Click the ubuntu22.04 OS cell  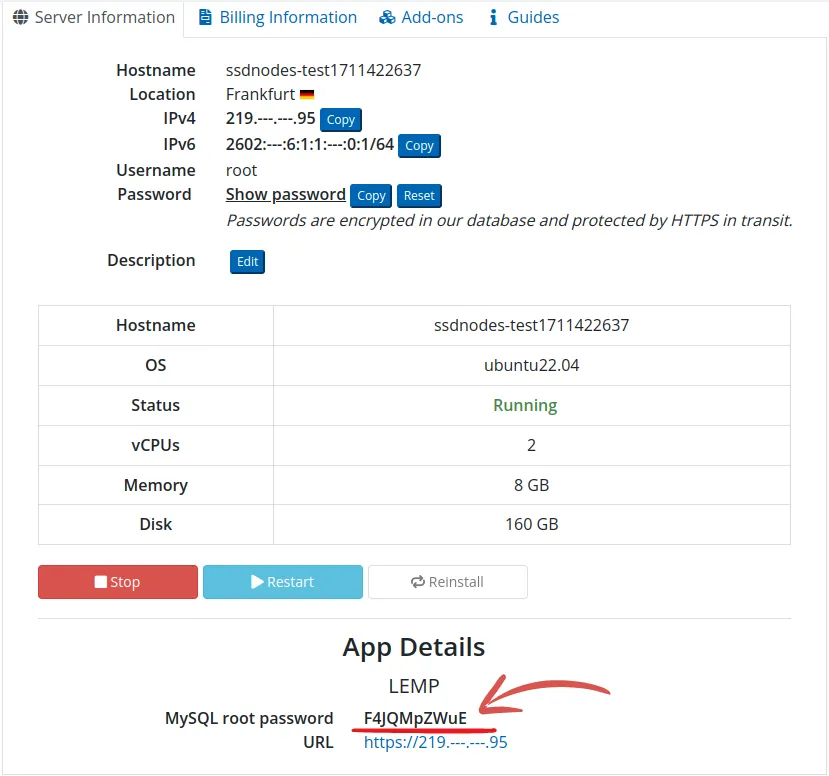pos(531,365)
